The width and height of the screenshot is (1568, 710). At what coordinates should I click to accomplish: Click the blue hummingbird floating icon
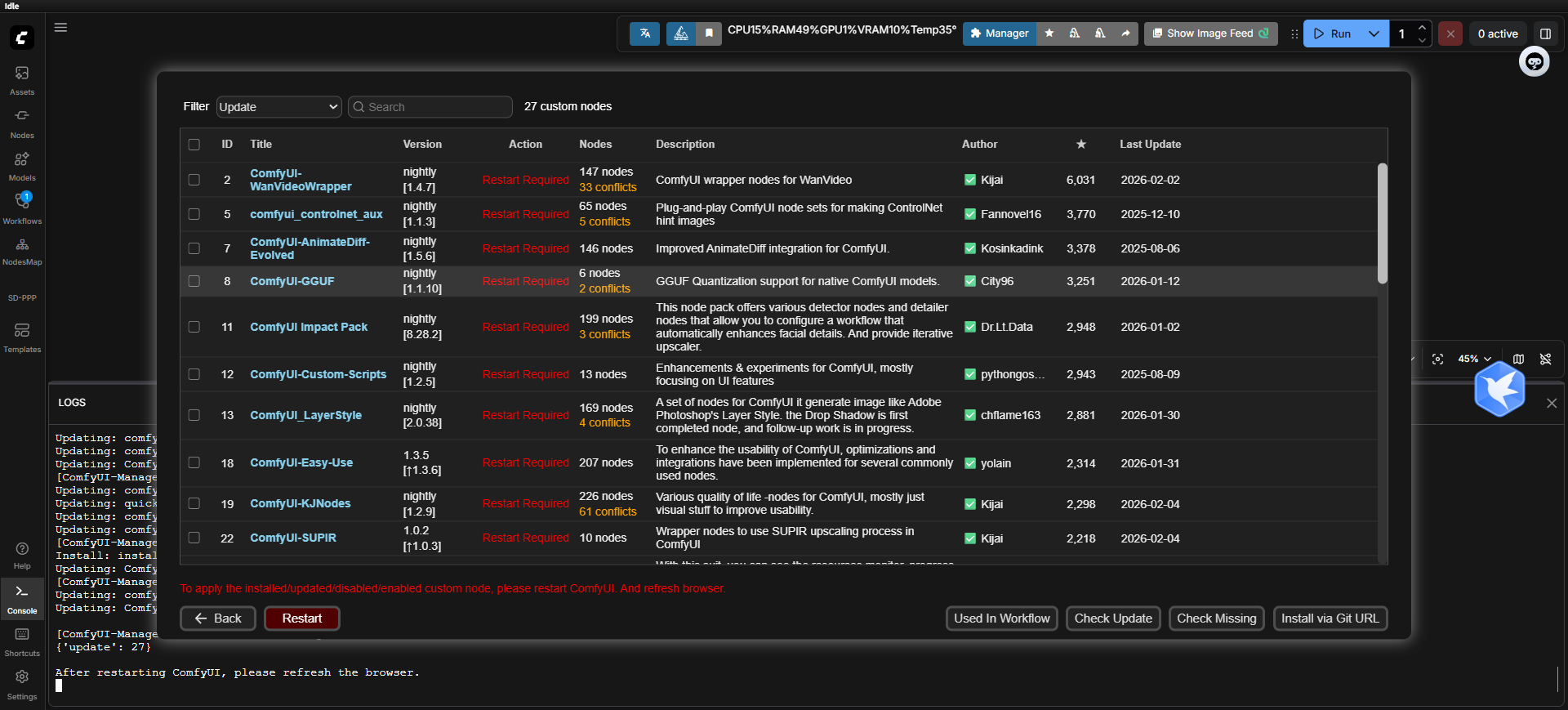click(1500, 389)
